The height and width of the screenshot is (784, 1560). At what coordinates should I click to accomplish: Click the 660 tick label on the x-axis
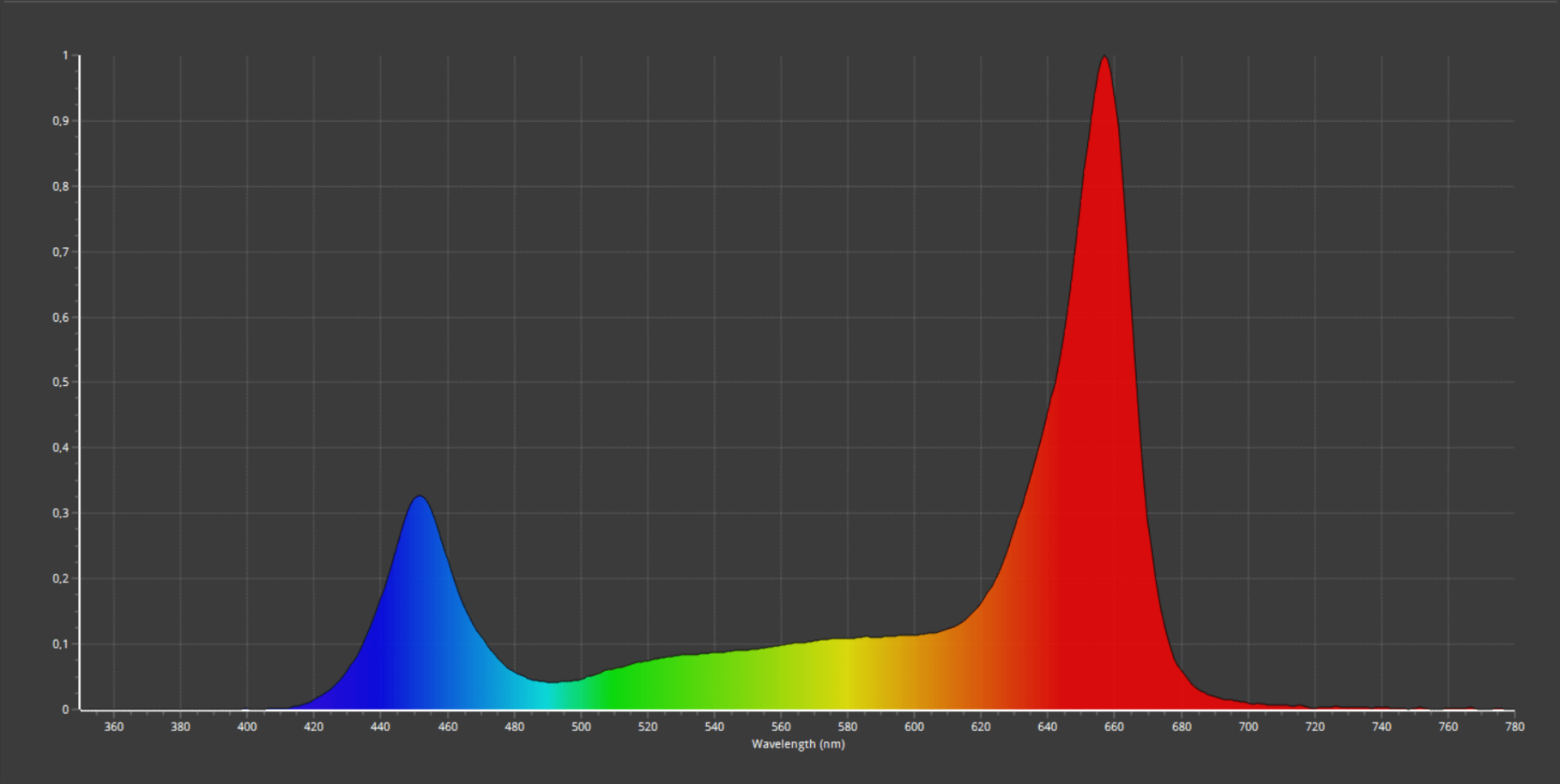[1114, 727]
